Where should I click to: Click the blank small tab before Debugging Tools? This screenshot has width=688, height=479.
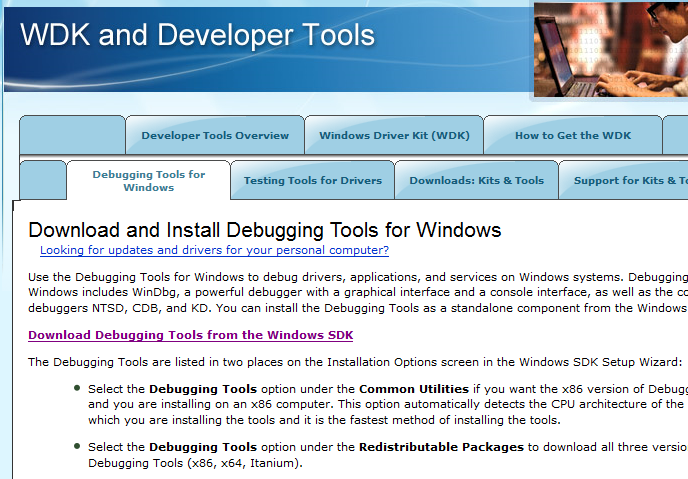(x=43, y=180)
